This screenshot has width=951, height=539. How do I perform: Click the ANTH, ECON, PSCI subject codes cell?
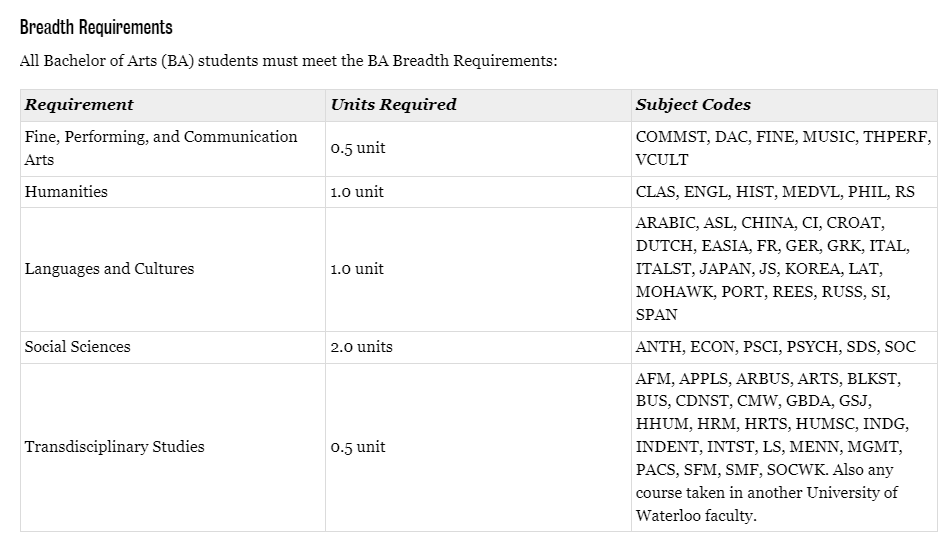pos(784,347)
